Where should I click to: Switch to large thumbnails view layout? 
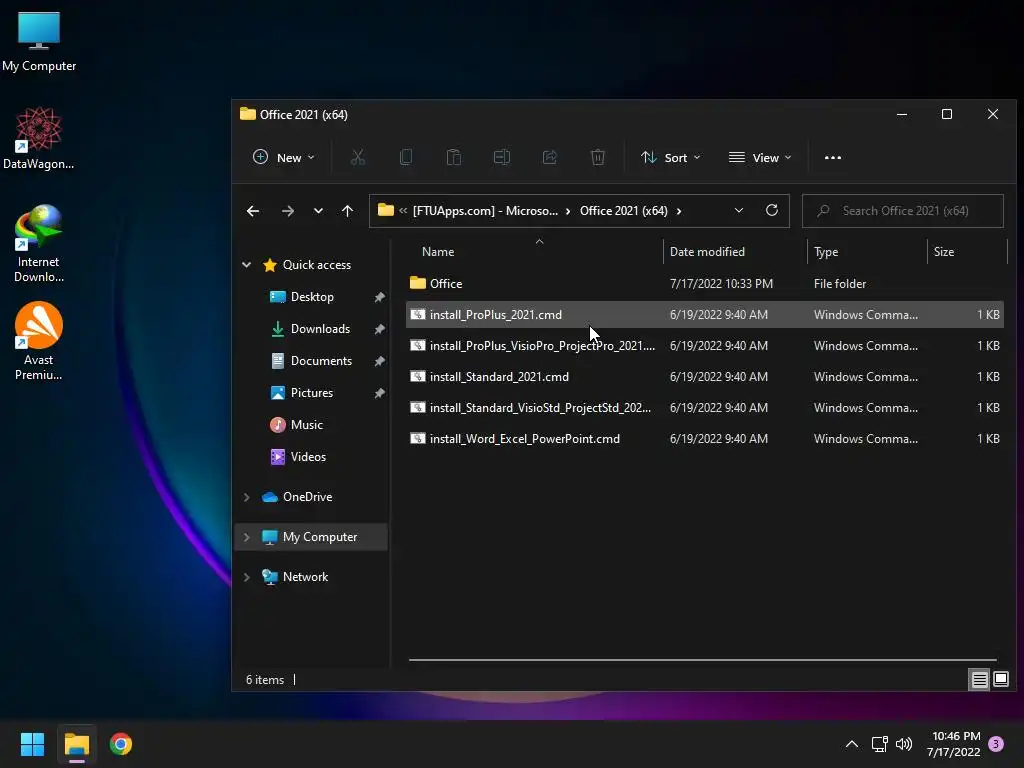pyautogui.click(x=1000, y=680)
